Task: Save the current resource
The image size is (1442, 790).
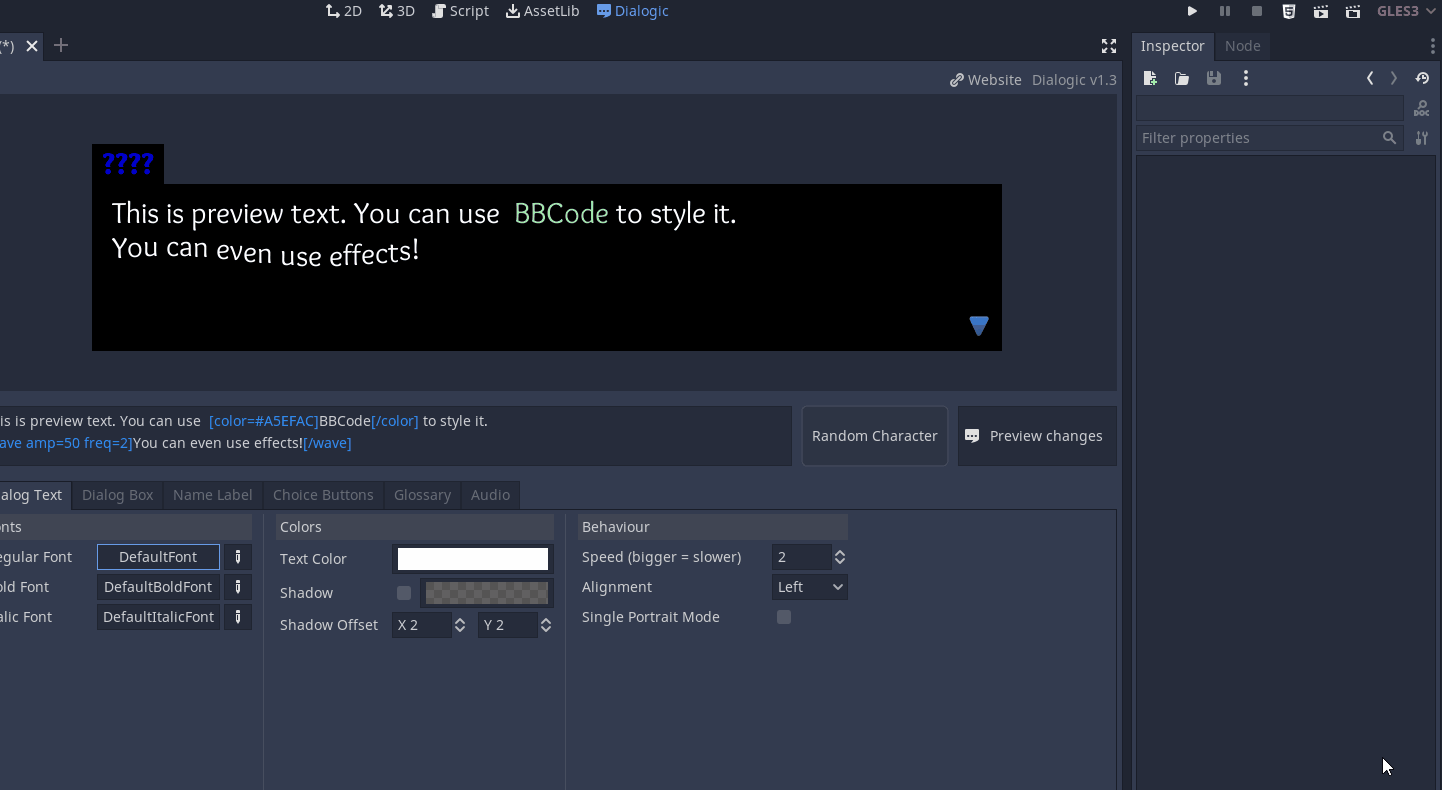Action: [1213, 78]
